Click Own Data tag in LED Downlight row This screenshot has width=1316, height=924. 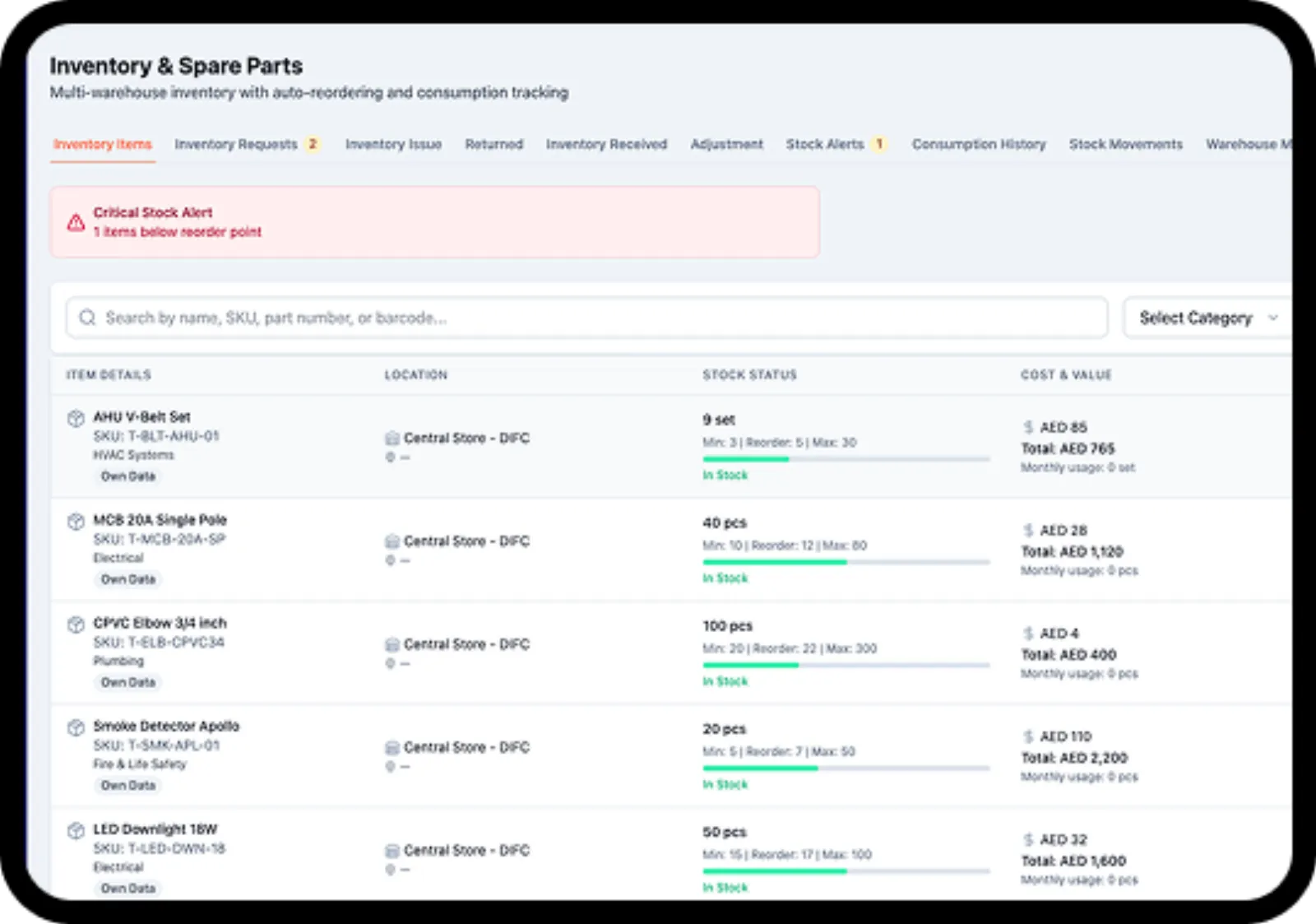127,889
